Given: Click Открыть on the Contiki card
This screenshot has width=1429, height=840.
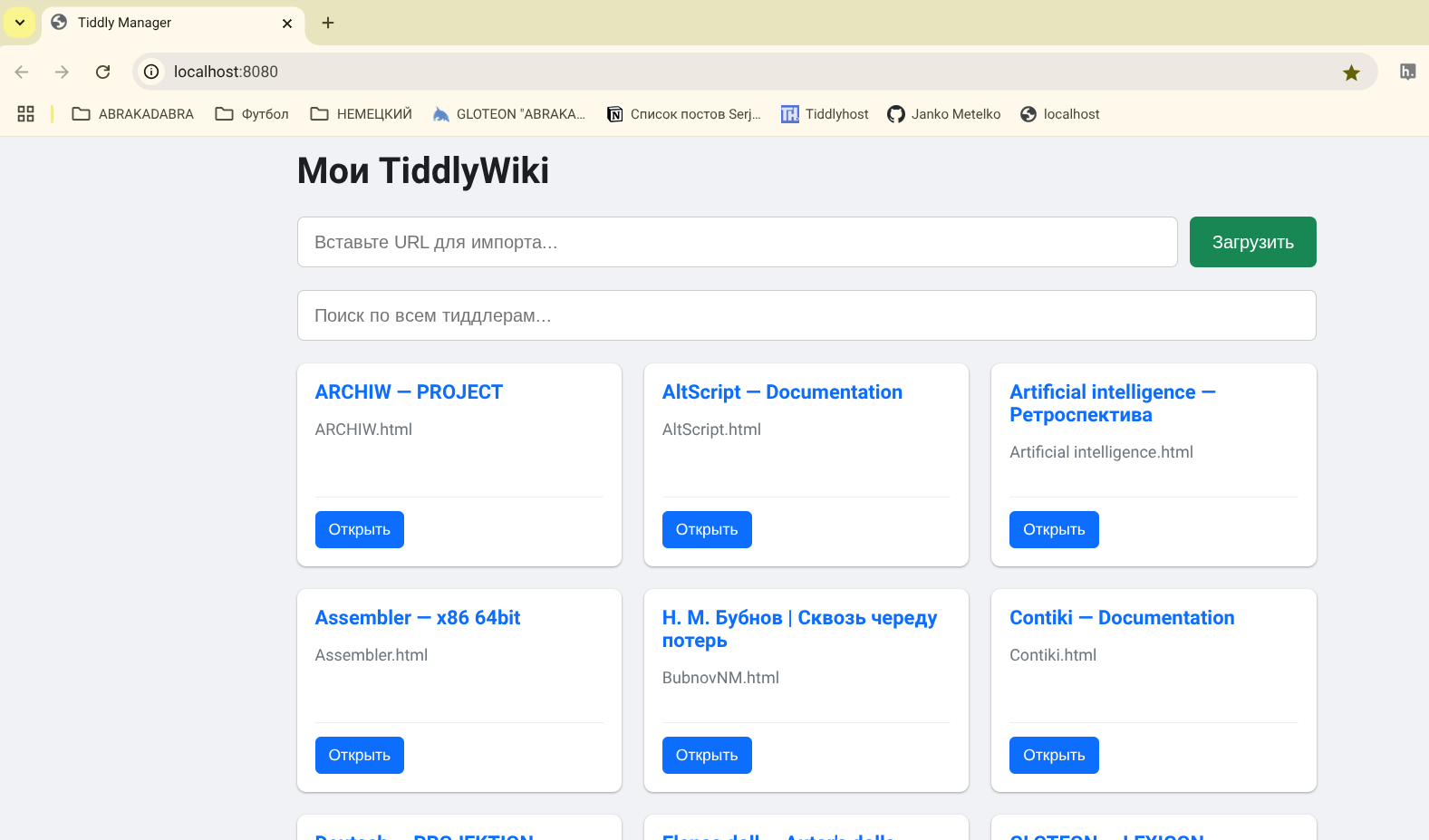Looking at the screenshot, I should pos(1054,756).
